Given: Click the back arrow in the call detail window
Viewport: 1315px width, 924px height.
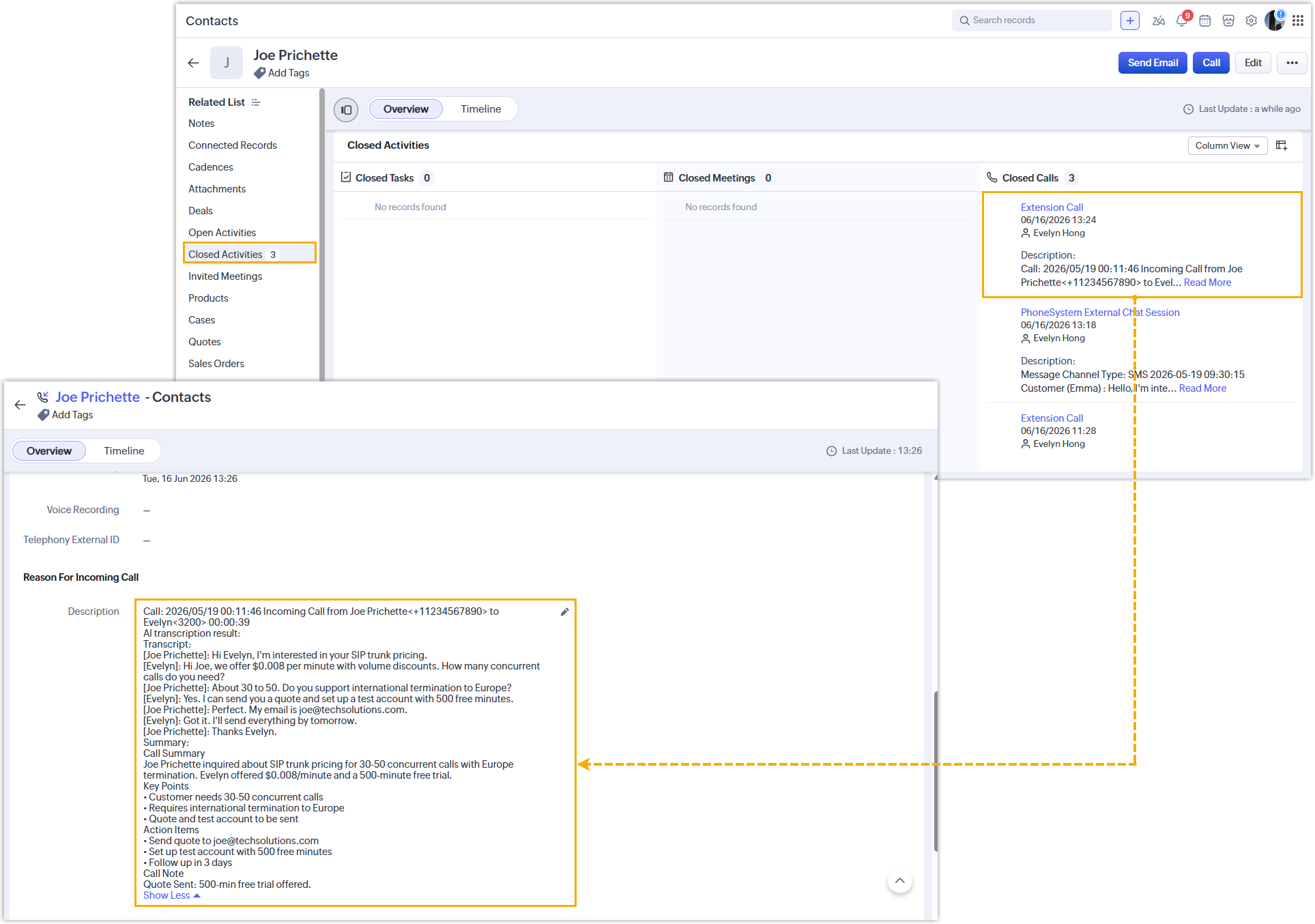Looking at the screenshot, I should [x=20, y=405].
